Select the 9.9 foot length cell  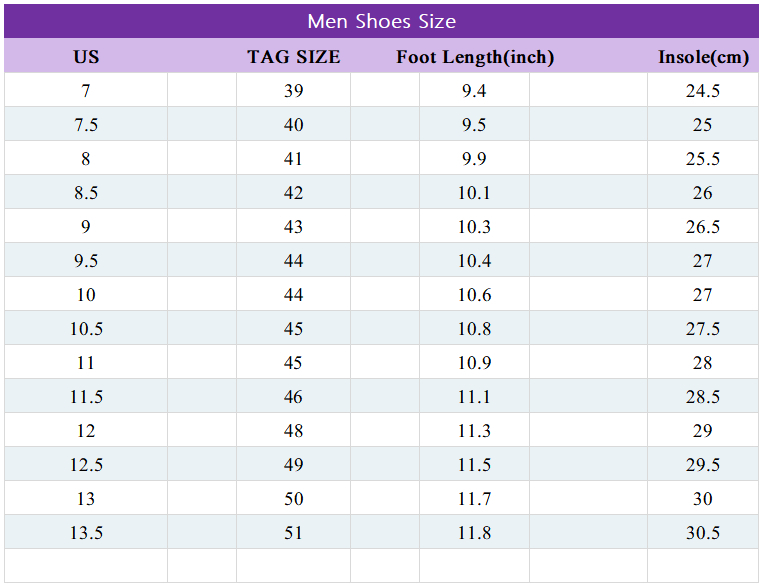(x=475, y=159)
